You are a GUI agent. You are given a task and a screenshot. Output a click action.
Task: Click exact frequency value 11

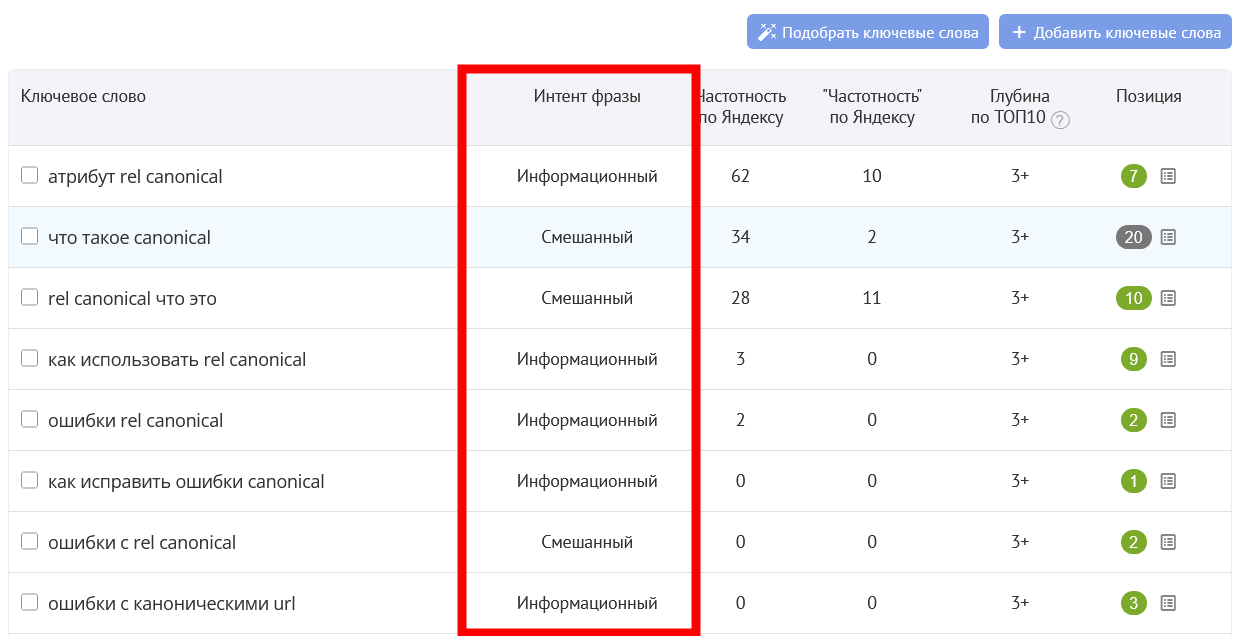[872, 298]
